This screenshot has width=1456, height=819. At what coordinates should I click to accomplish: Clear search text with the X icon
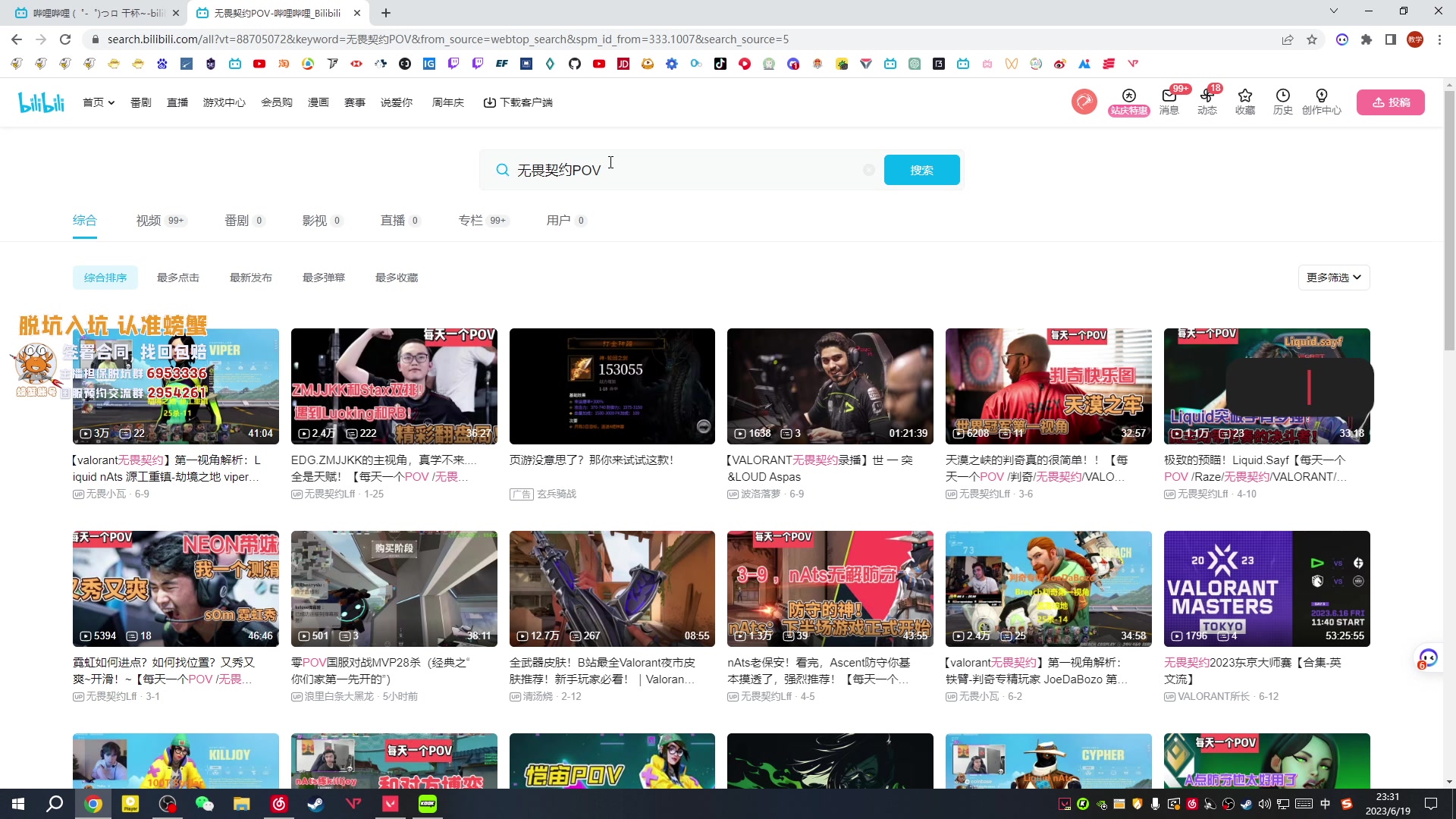click(869, 171)
